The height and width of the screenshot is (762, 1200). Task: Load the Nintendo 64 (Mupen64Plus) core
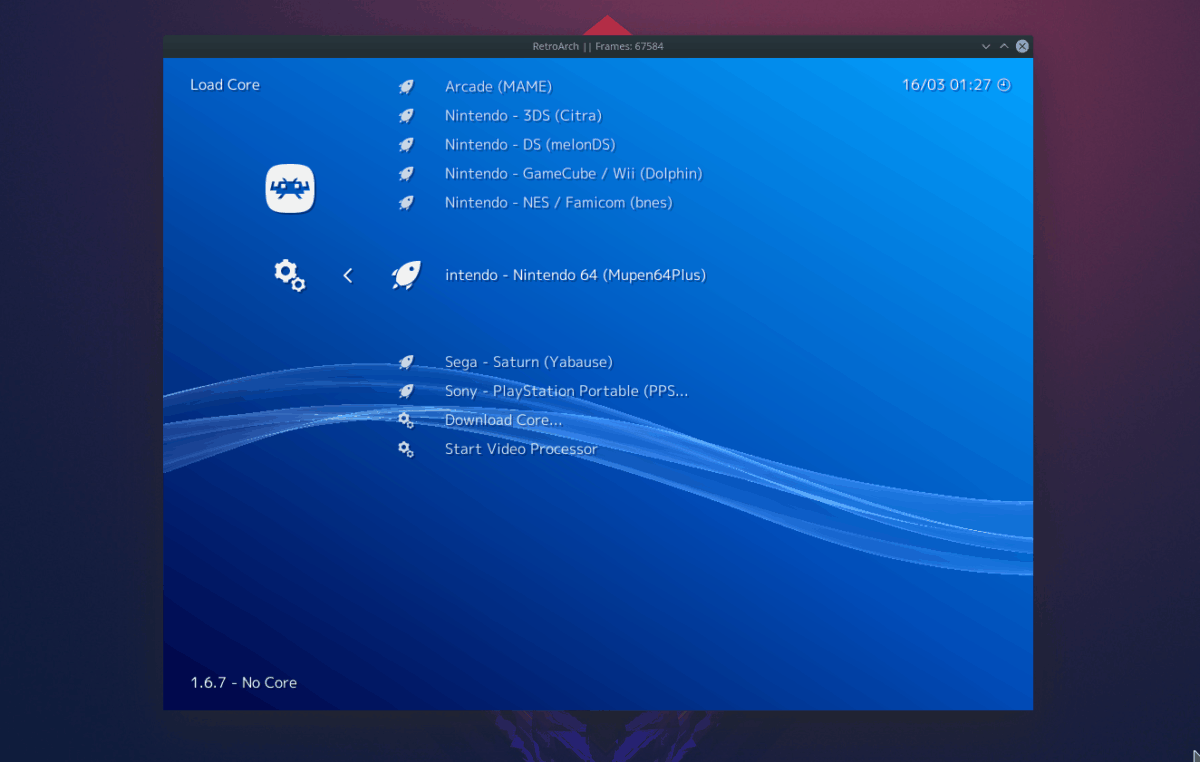tap(576, 275)
